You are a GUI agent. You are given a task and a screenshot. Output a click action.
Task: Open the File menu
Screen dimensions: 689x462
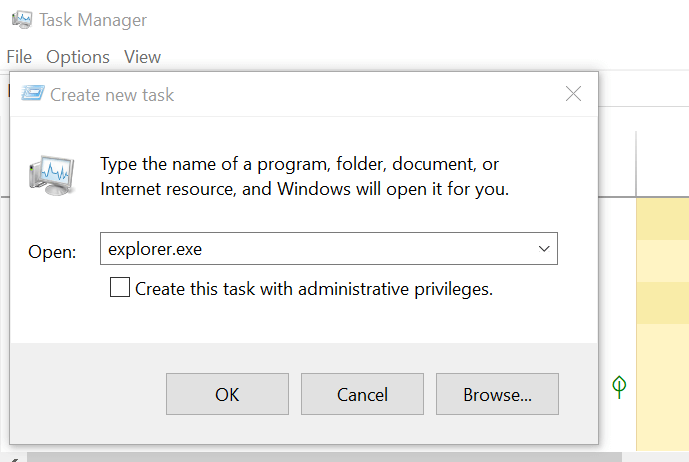click(19, 57)
